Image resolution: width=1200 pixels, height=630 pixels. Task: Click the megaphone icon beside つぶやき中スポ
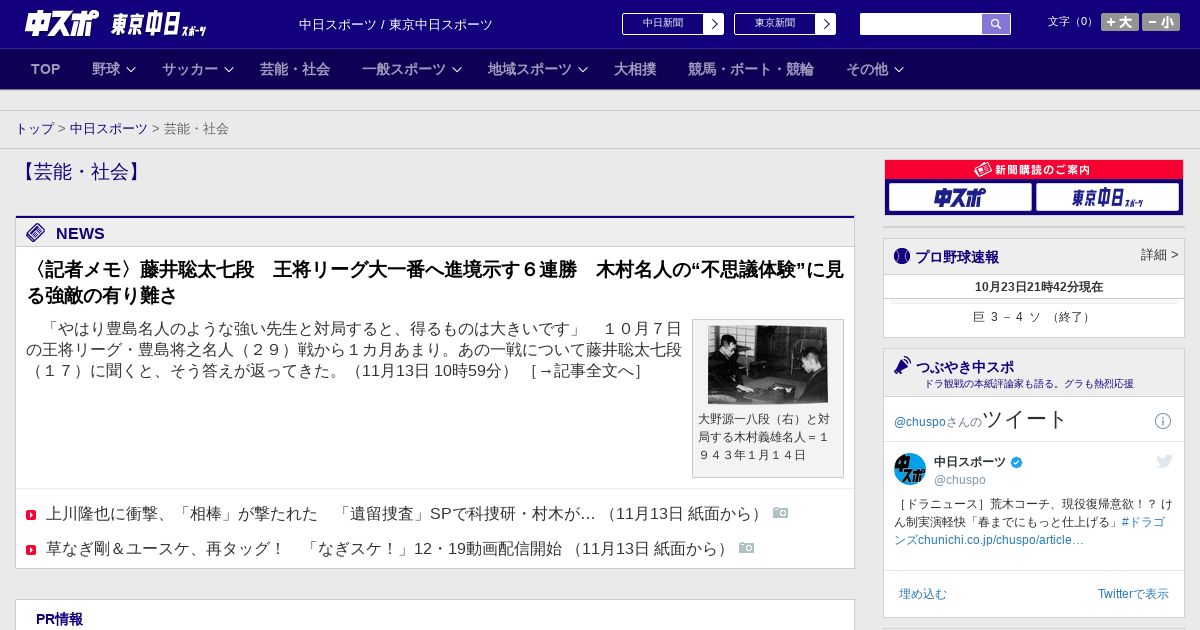[x=902, y=365]
